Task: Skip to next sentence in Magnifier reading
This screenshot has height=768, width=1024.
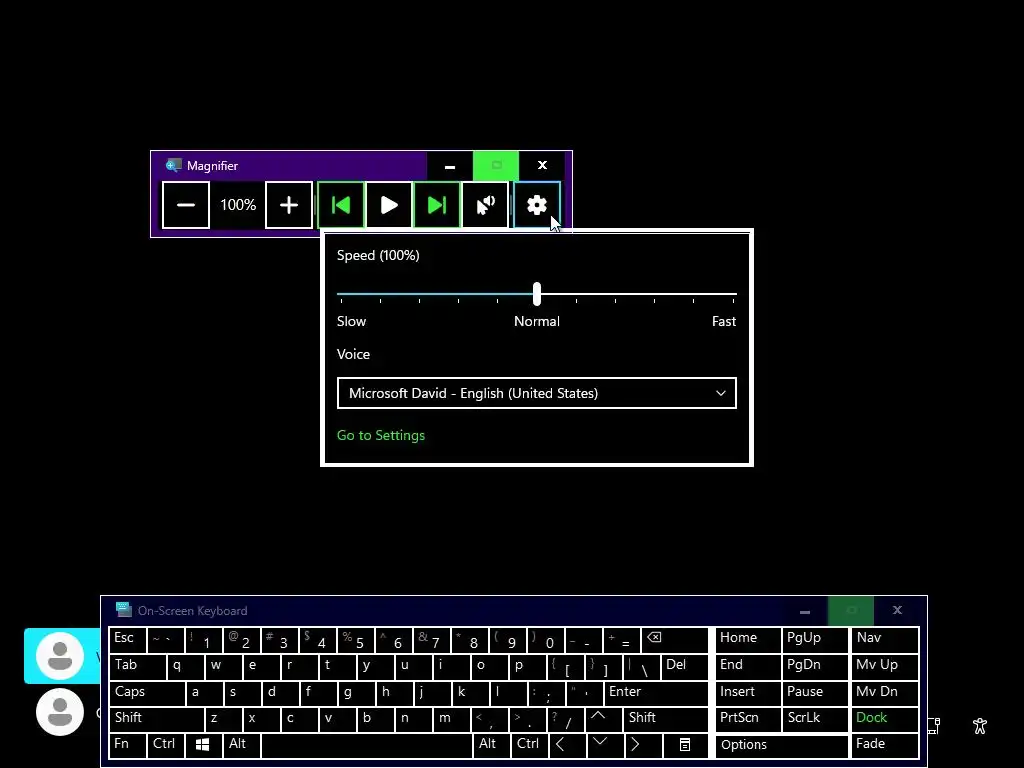Action: (x=436, y=205)
